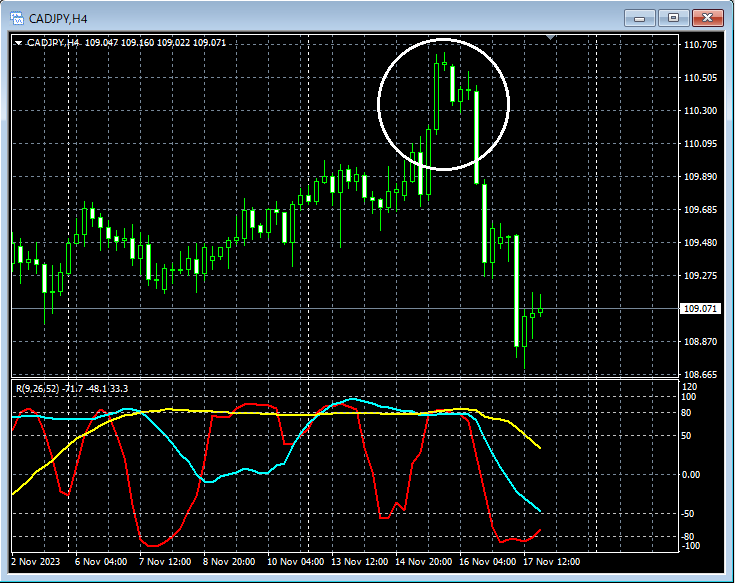
Task: Click the price scale value 110.505
Action: 700,77
